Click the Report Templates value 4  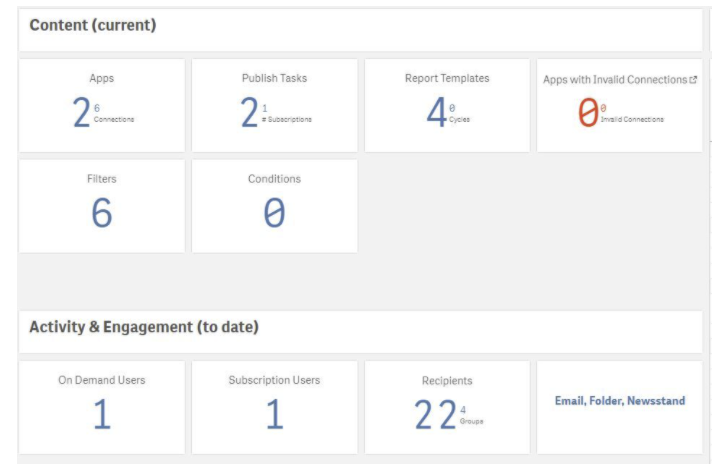pyautogui.click(x=436, y=112)
